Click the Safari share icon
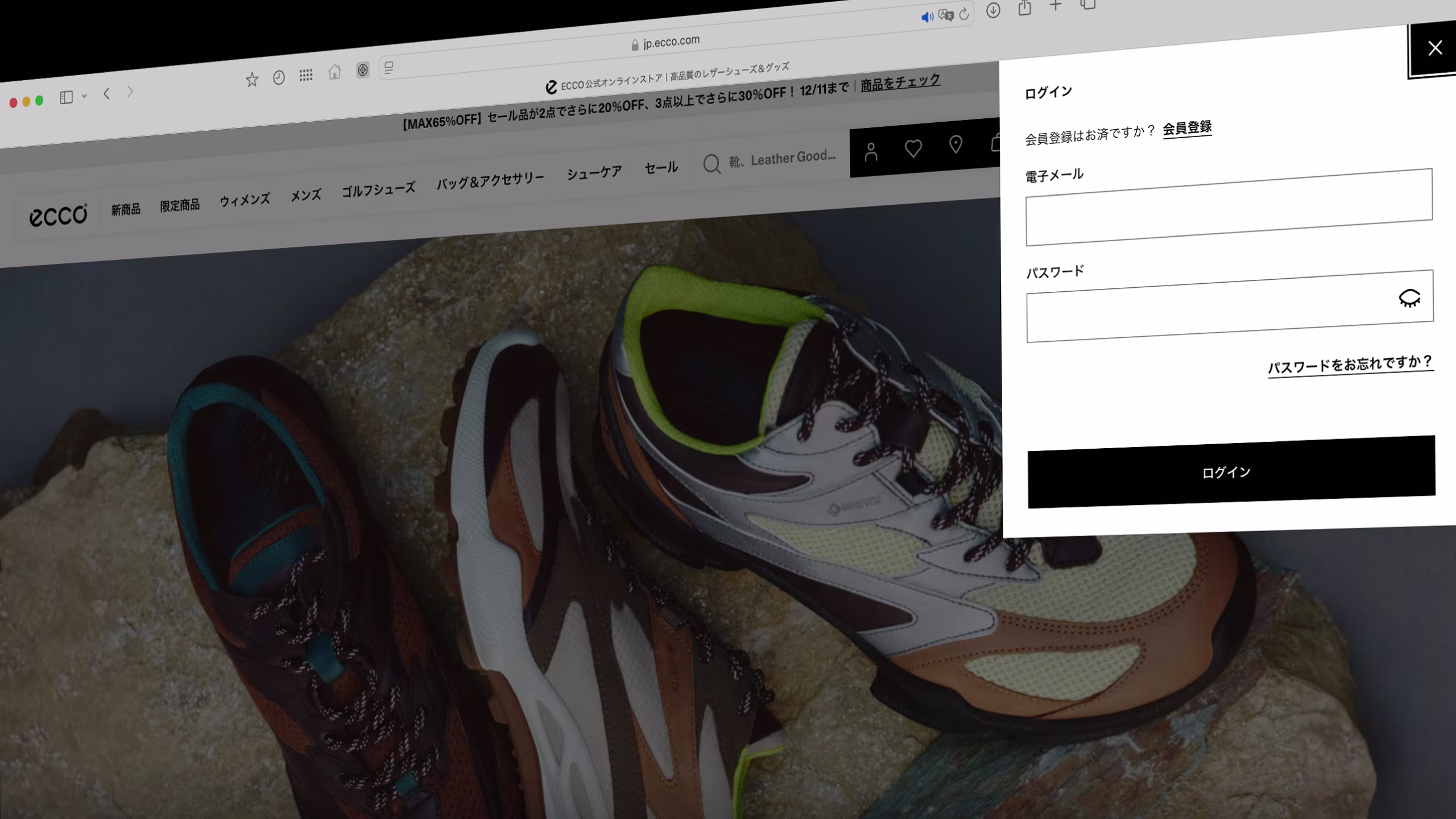This screenshot has height=819, width=1456. (1024, 8)
